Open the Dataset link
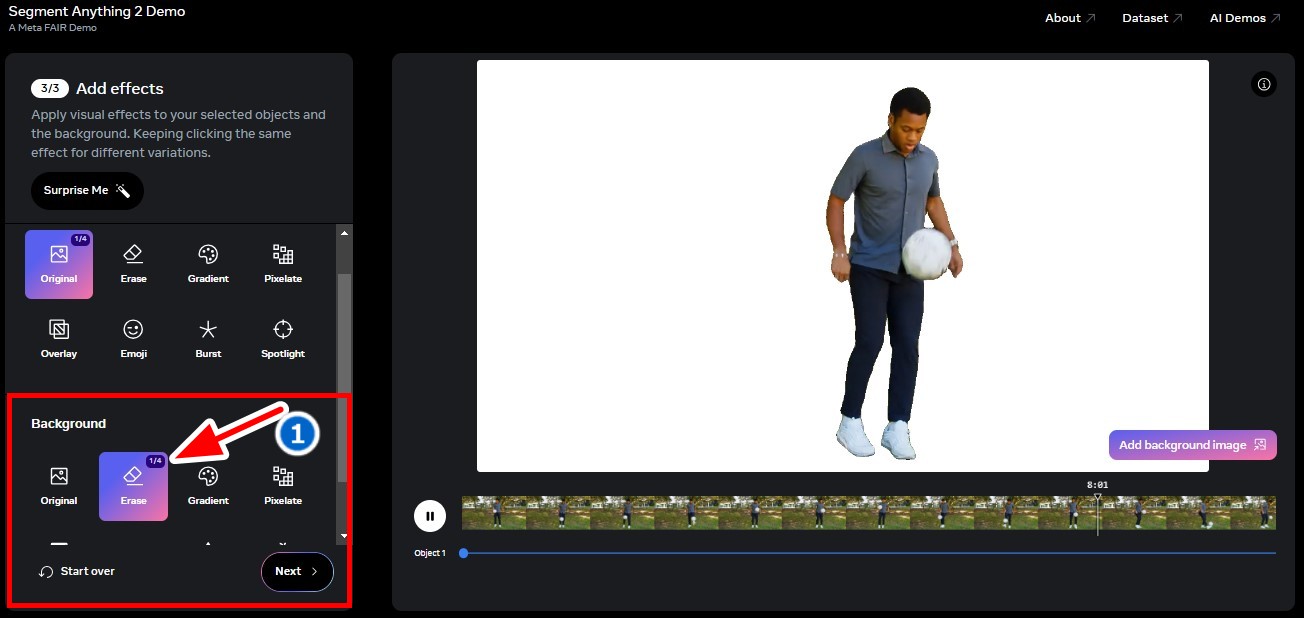Screen dimensions: 1304x618 [1153, 18]
